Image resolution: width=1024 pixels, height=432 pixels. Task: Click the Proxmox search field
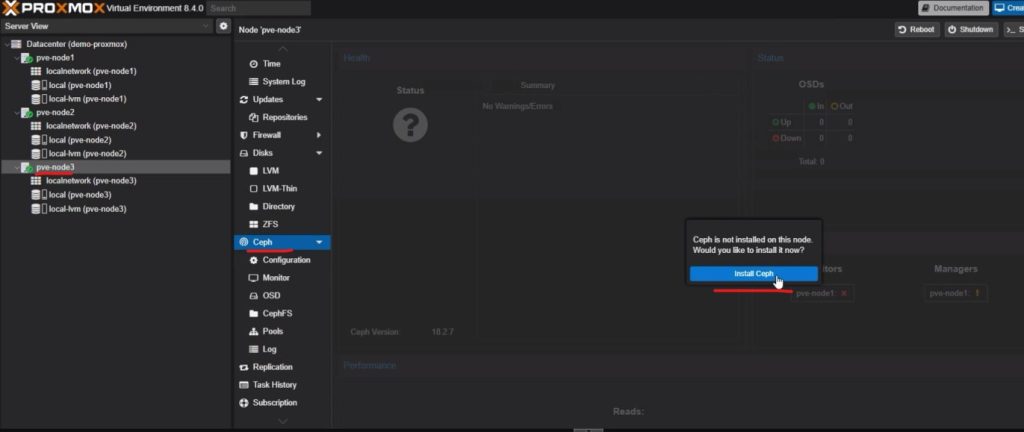(x=259, y=8)
